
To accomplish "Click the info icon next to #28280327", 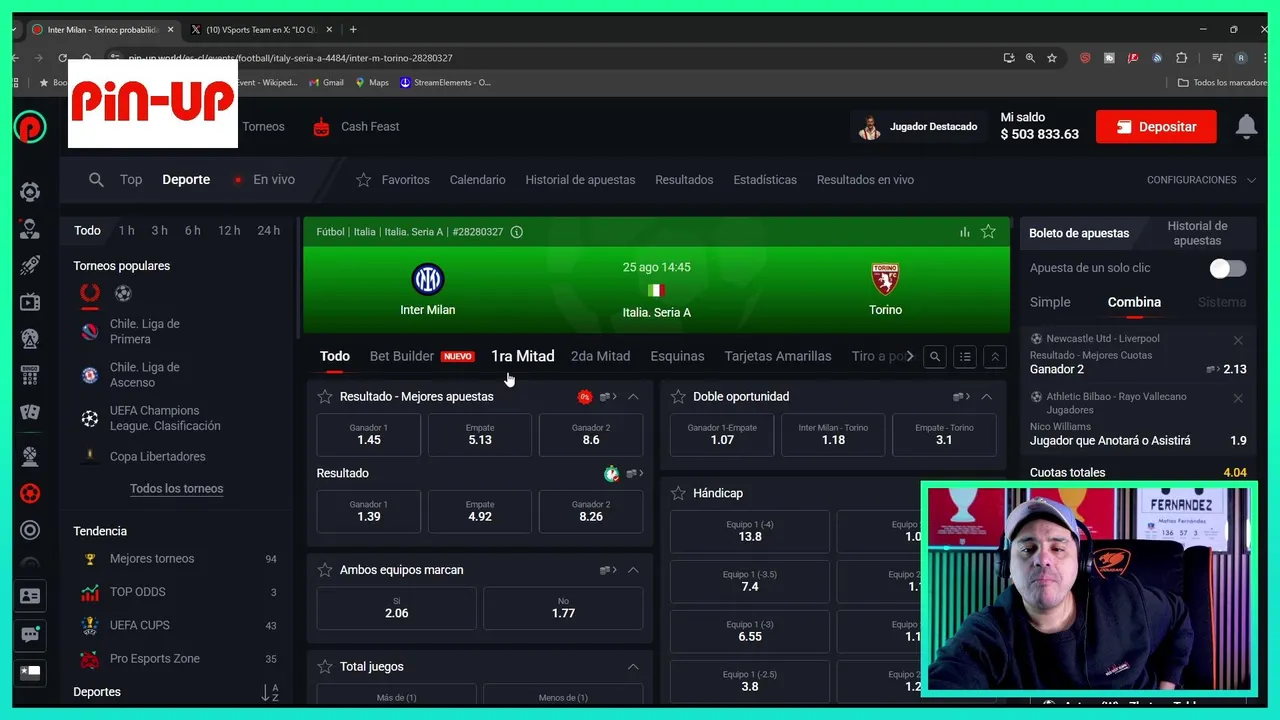I will pos(517,232).
